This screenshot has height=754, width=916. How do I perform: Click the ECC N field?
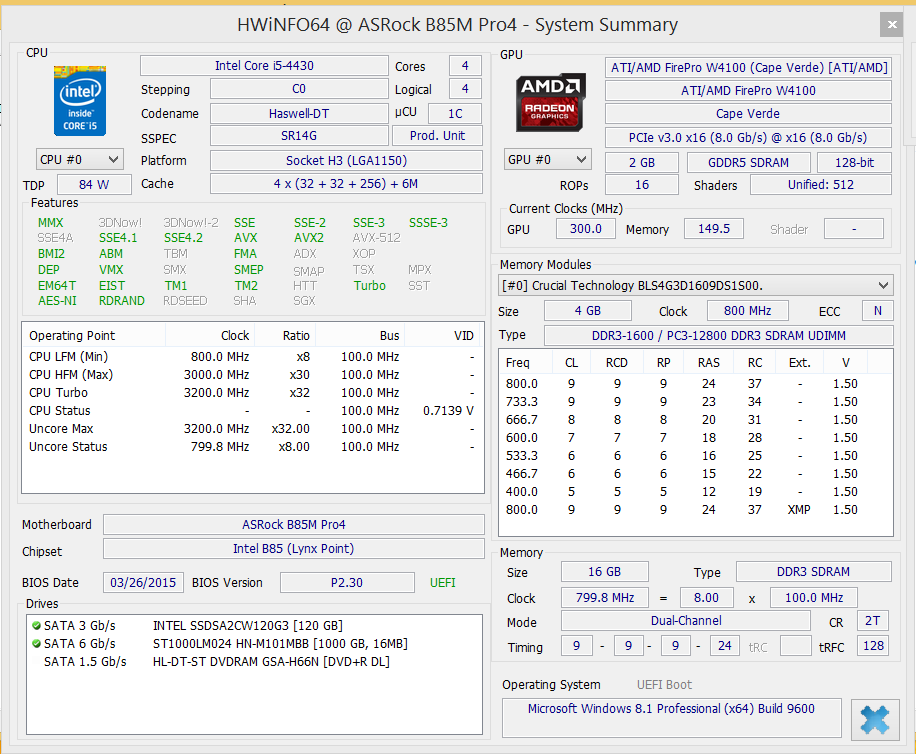pyautogui.click(x=877, y=311)
